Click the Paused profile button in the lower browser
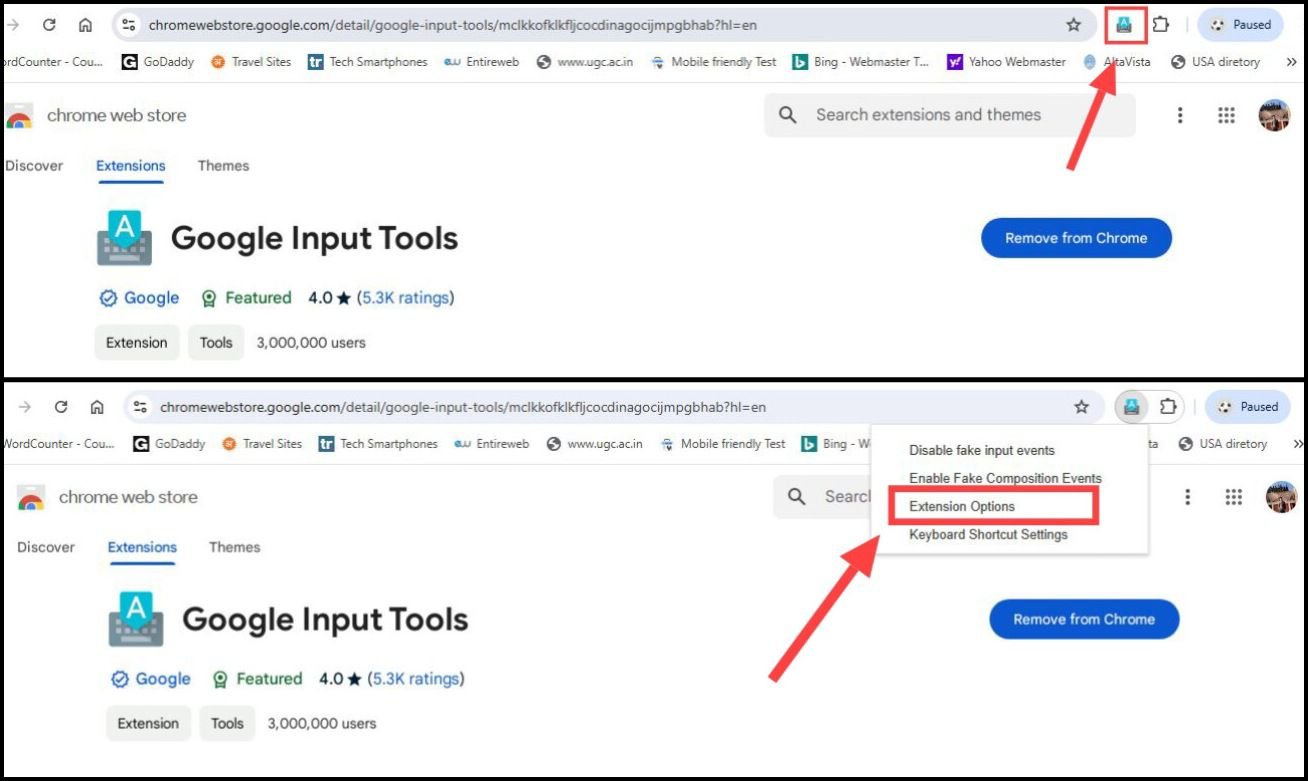1308x781 pixels. (1248, 407)
